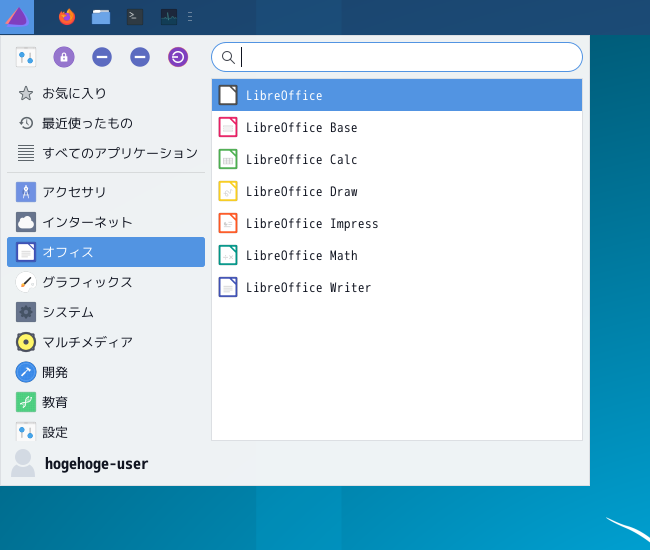Launch LibreOffice Impress
650x550 pixels.
pyautogui.click(x=397, y=223)
